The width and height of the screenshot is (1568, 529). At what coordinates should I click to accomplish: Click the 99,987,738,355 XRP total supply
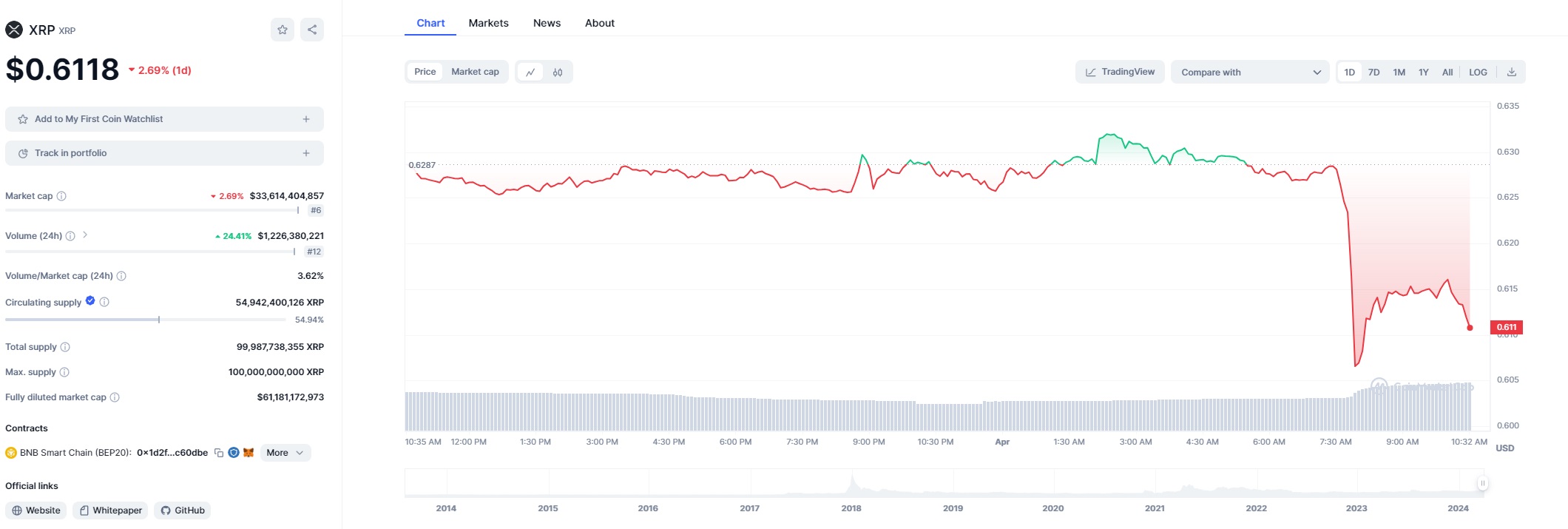pos(280,347)
